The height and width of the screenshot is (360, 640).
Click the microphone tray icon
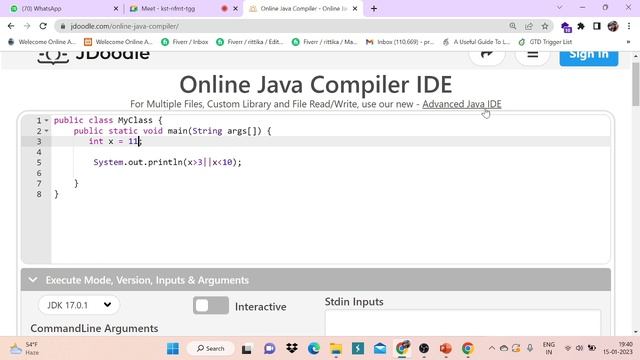(x=530, y=348)
